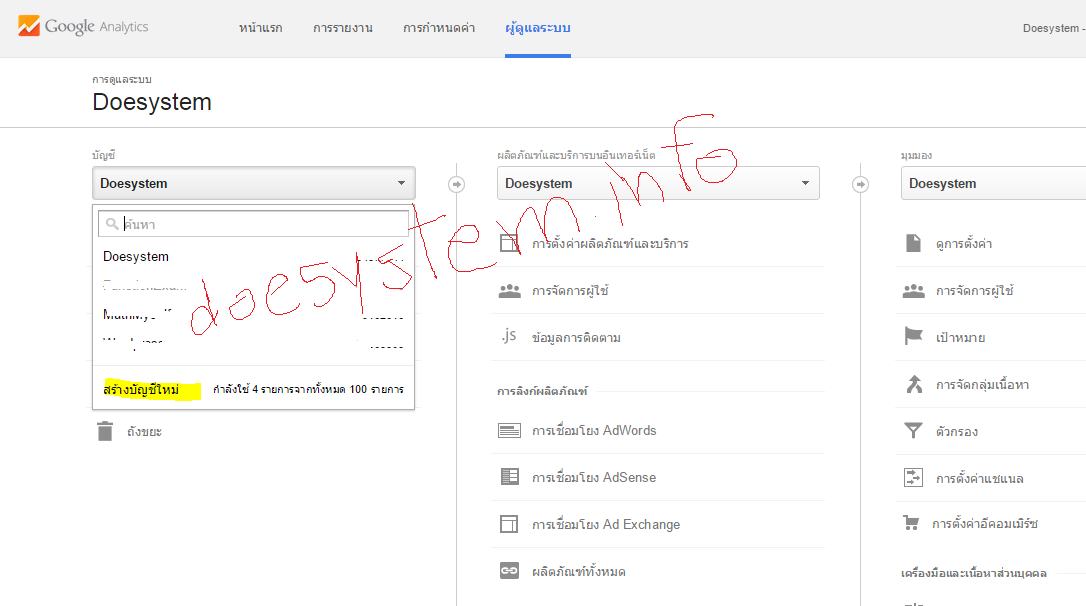
Task: Click the property settings window icon
Action: [x=509, y=243]
